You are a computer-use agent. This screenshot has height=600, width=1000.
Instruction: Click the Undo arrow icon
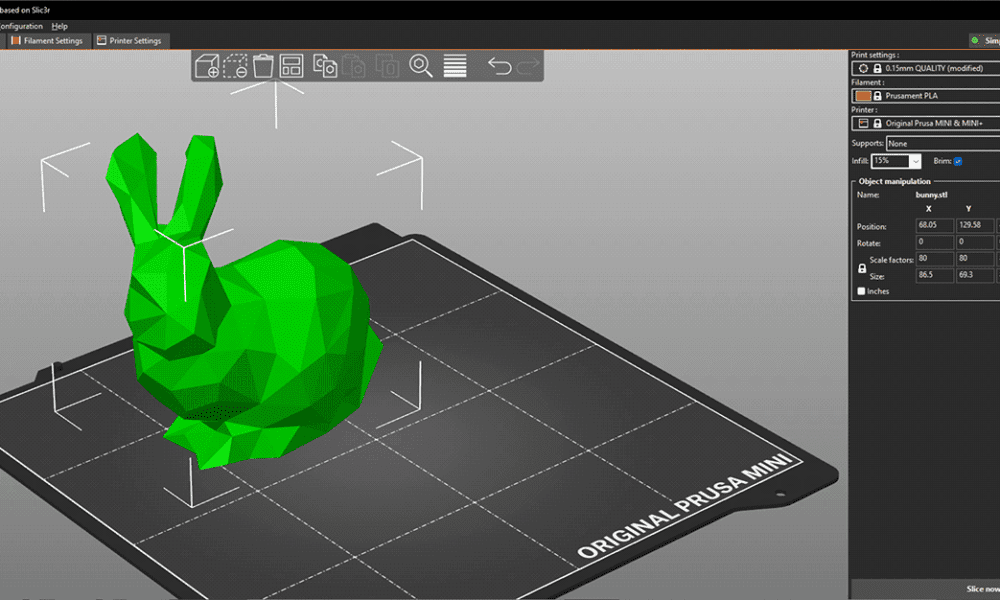click(502, 65)
